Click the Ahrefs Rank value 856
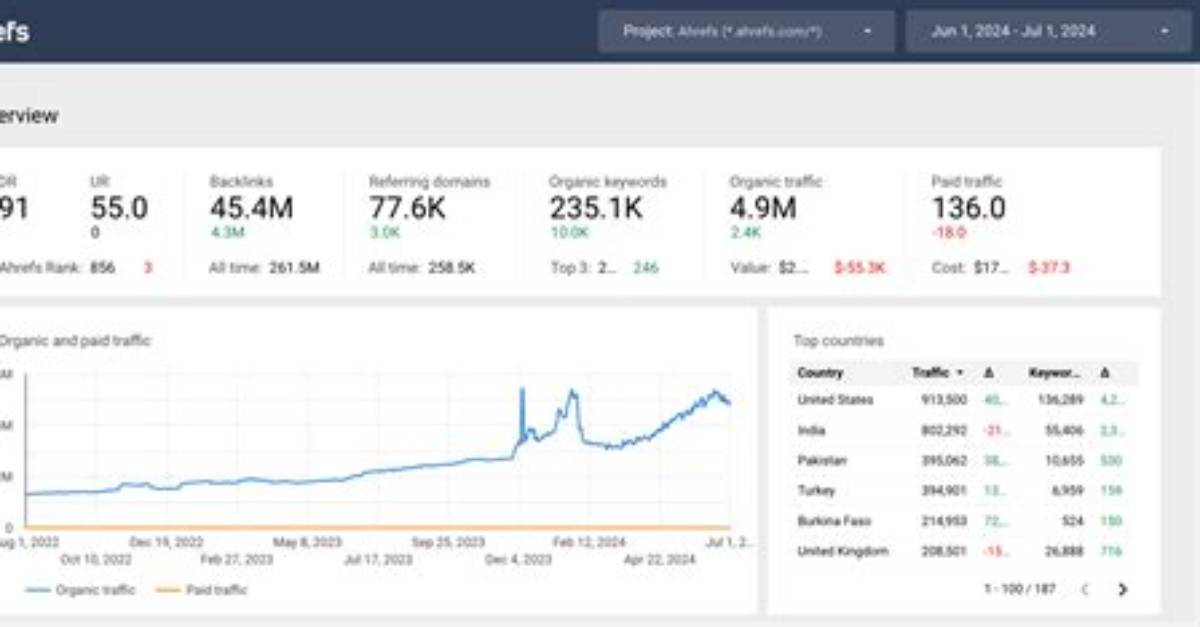This screenshot has height=627, width=1200. tap(102, 268)
